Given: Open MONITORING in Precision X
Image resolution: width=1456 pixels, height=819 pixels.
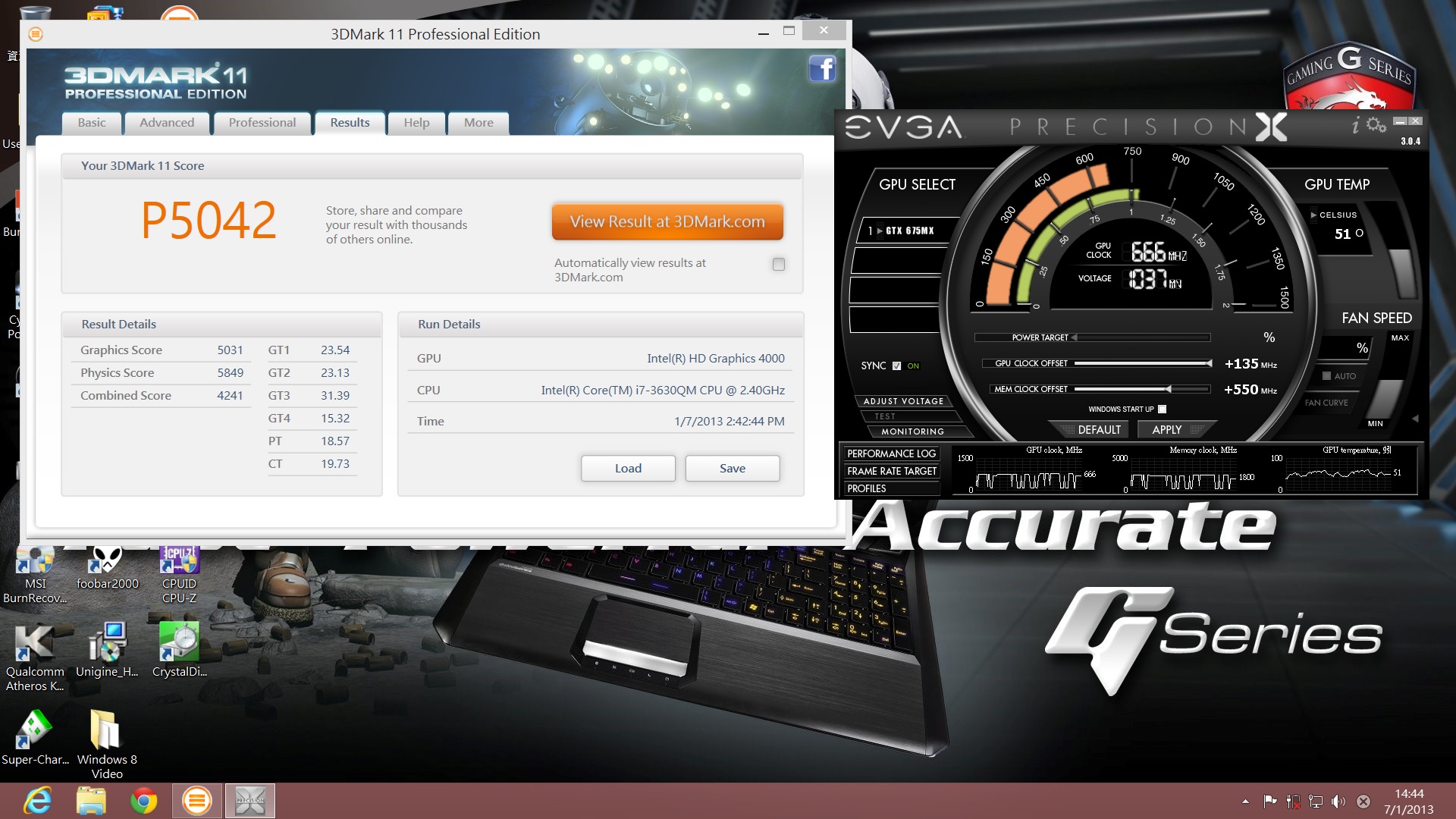Looking at the screenshot, I should [912, 431].
